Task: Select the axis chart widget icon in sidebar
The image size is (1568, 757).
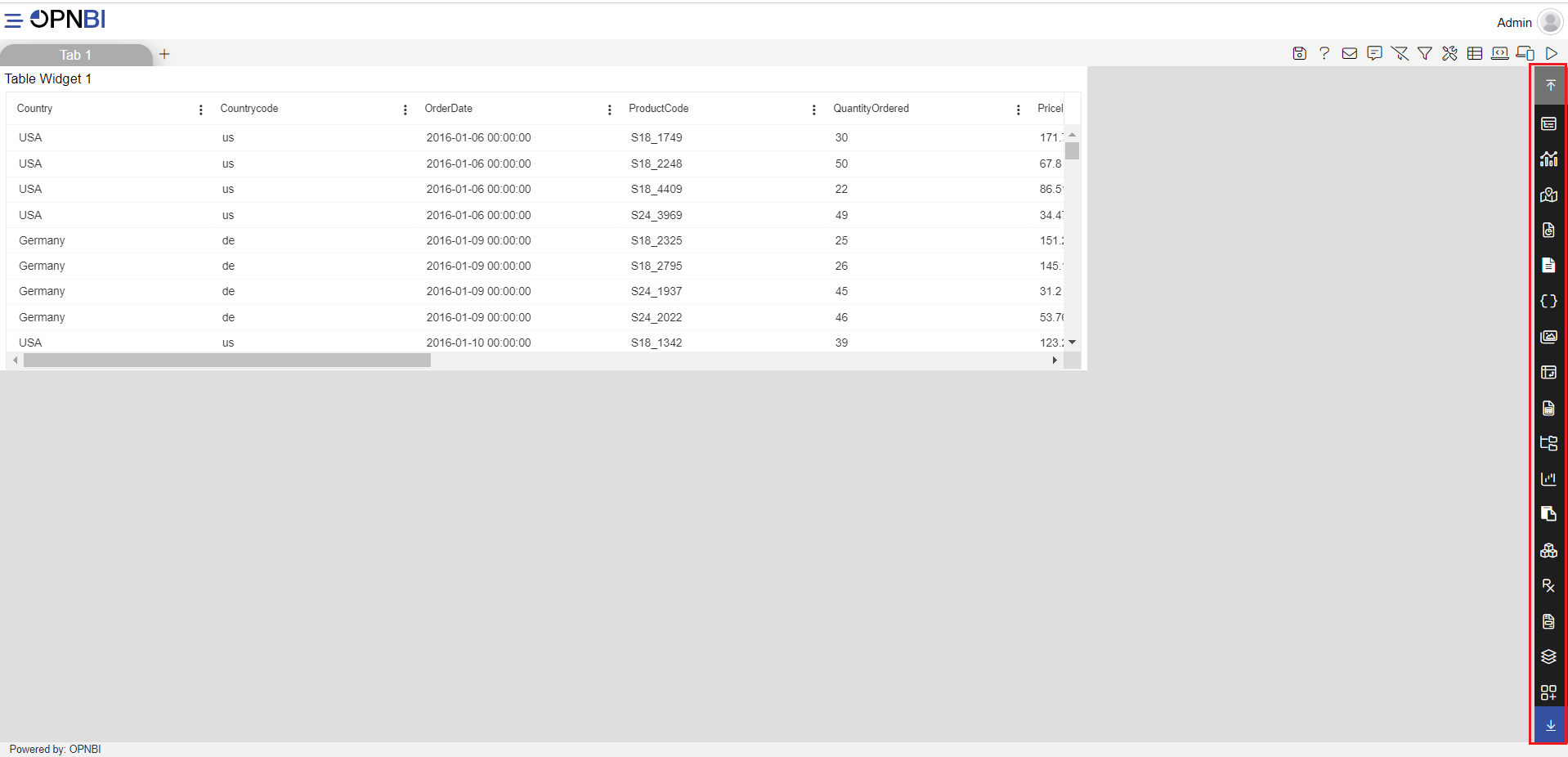Action: tap(1548, 479)
